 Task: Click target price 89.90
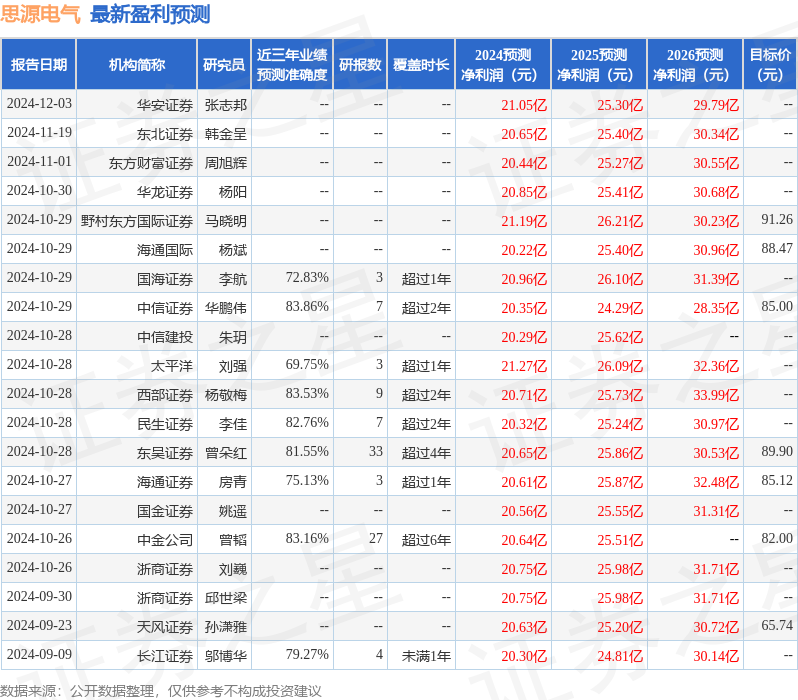click(777, 452)
